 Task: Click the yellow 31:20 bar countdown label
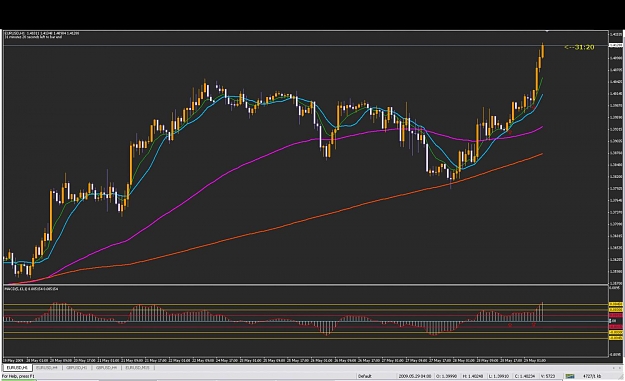[579, 47]
